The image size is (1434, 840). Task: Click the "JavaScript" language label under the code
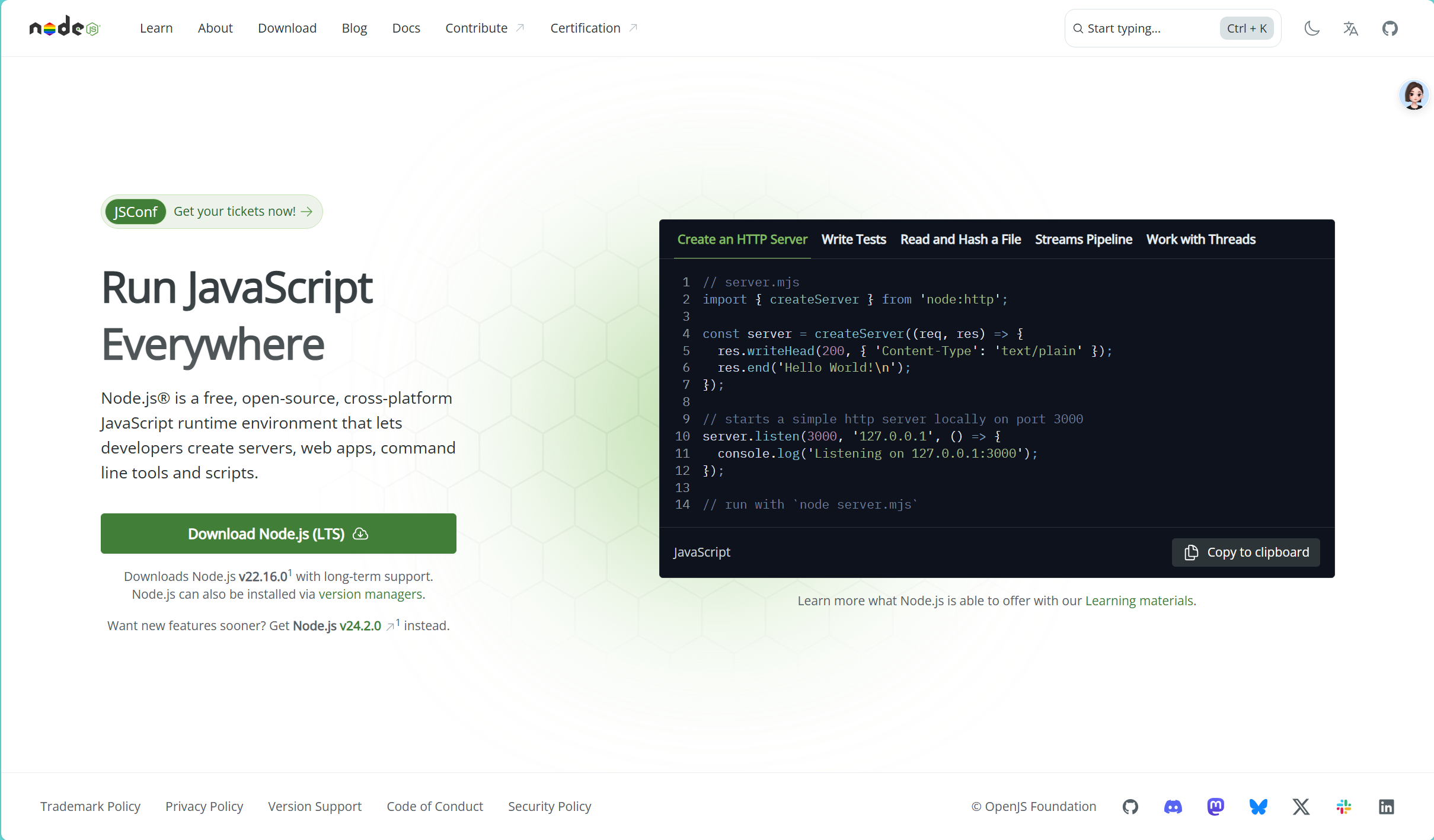click(702, 552)
